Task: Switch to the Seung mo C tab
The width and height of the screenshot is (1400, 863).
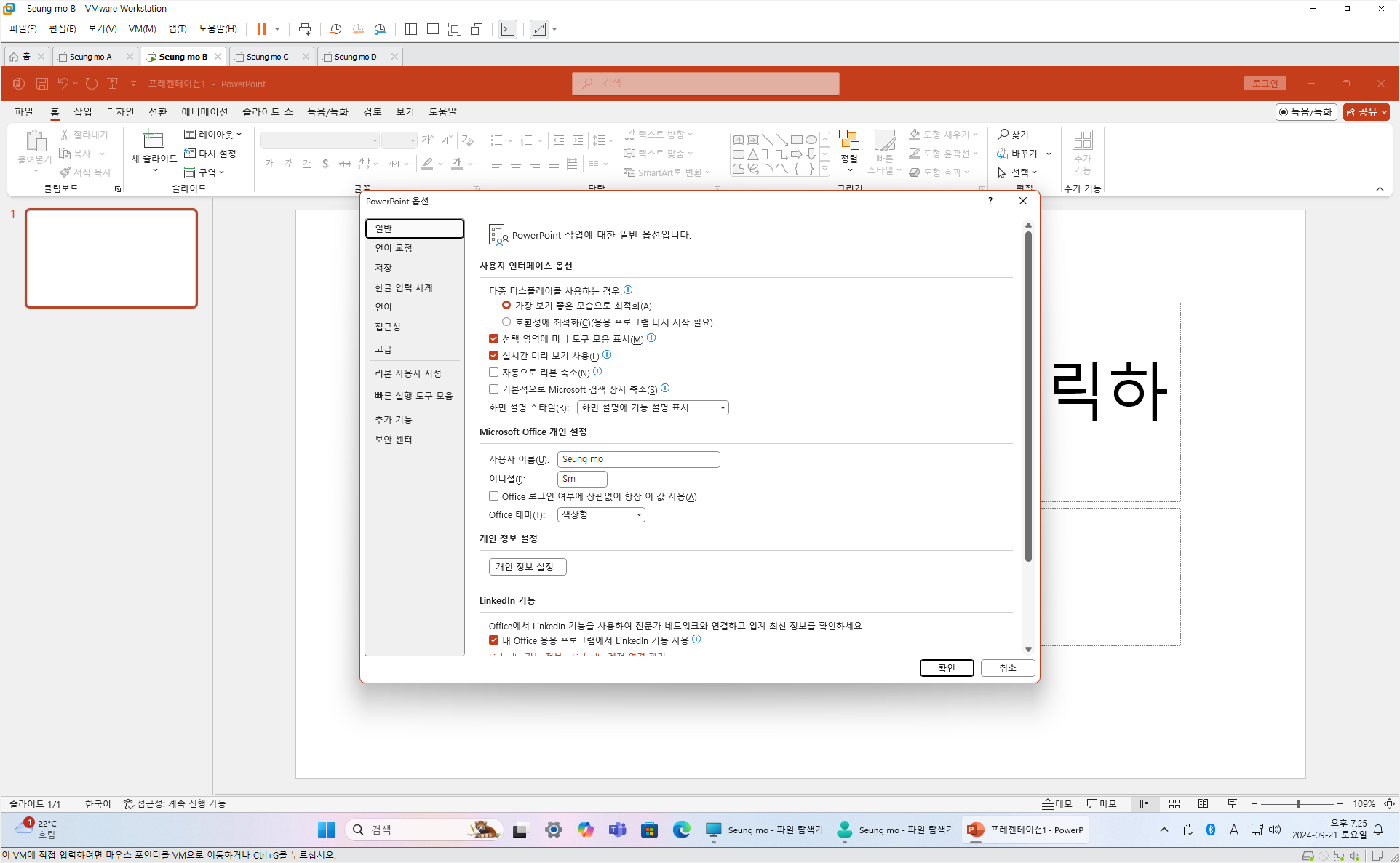Action: [268, 57]
